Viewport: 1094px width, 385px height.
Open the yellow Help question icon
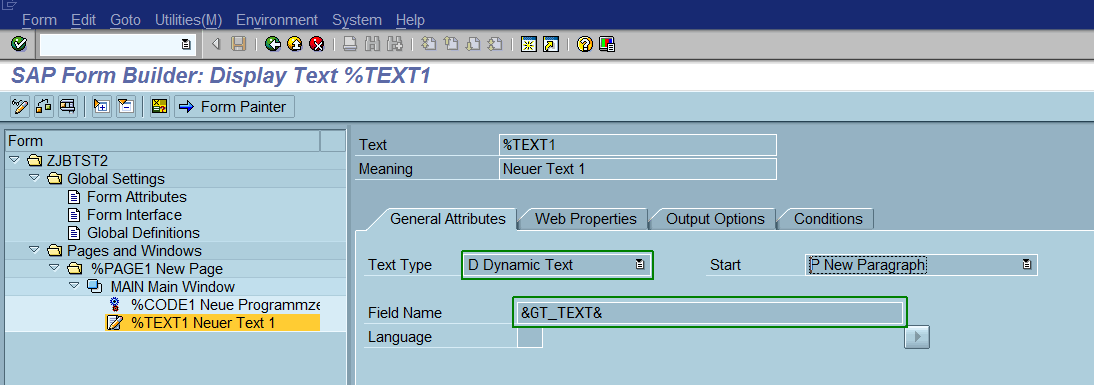point(585,45)
